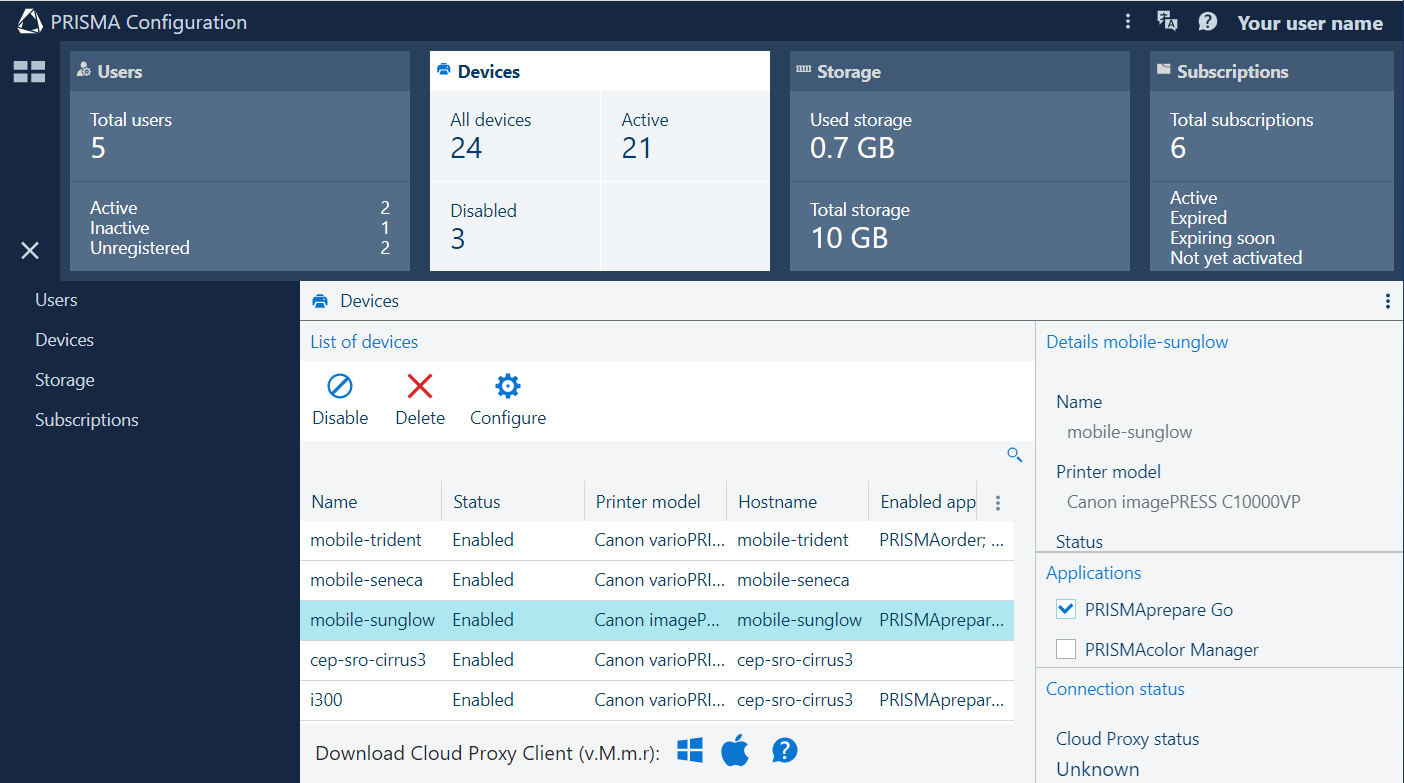Select the mobile-trident device row

(x=657, y=540)
